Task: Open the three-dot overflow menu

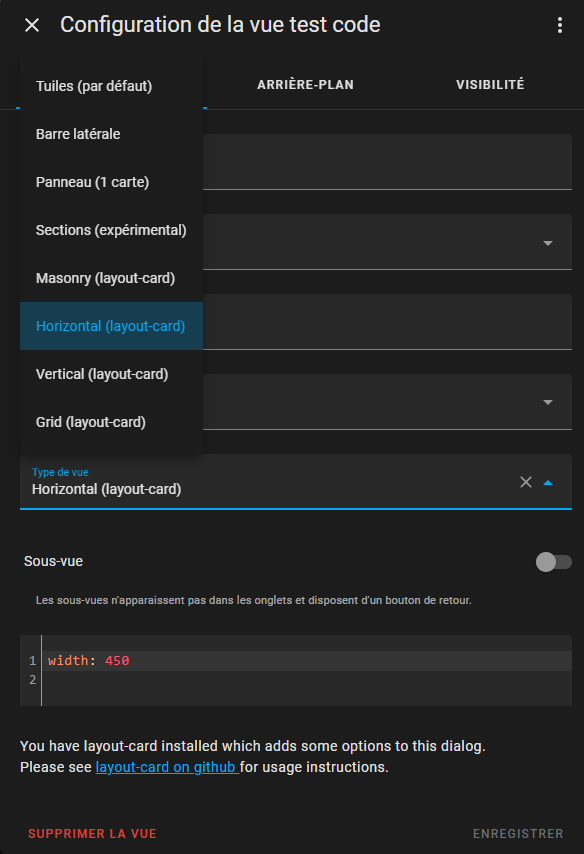Action: pos(559,25)
